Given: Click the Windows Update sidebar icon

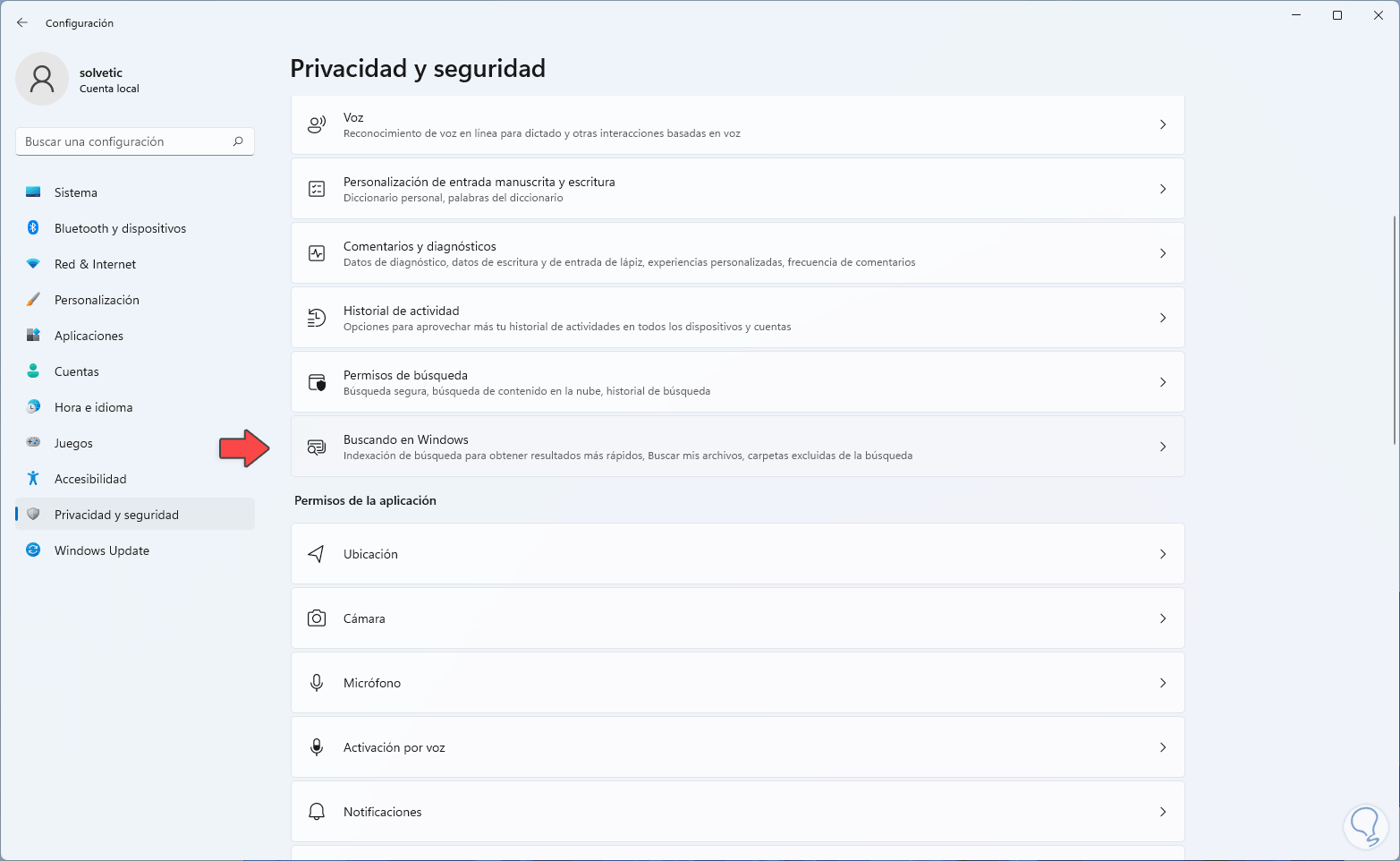Looking at the screenshot, I should pos(33,550).
